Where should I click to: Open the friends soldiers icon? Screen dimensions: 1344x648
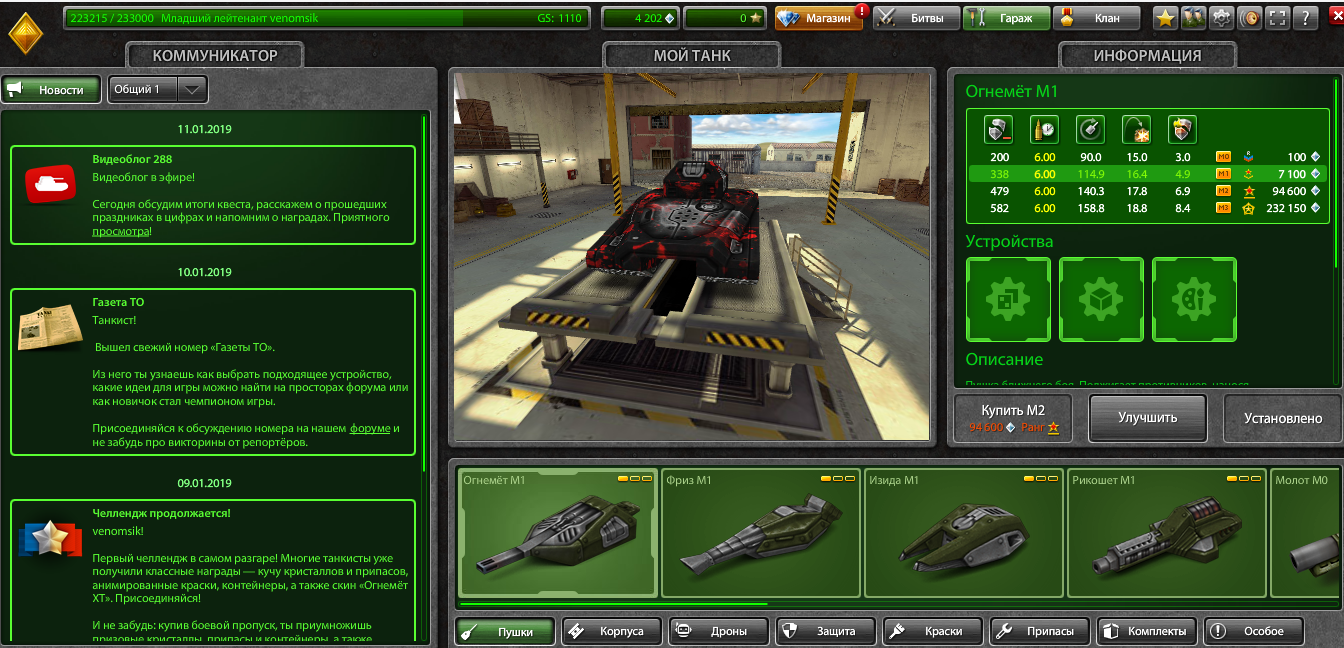[1193, 18]
